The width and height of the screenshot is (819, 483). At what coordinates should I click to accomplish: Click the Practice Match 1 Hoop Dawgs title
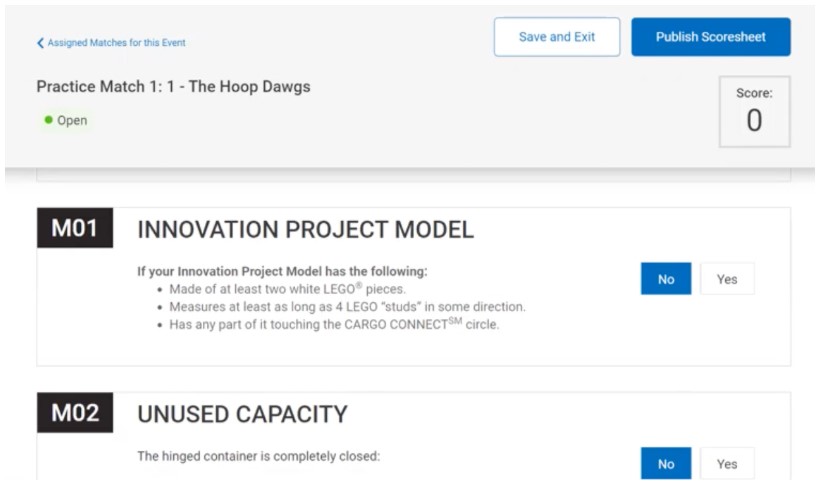pyautogui.click(x=173, y=87)
